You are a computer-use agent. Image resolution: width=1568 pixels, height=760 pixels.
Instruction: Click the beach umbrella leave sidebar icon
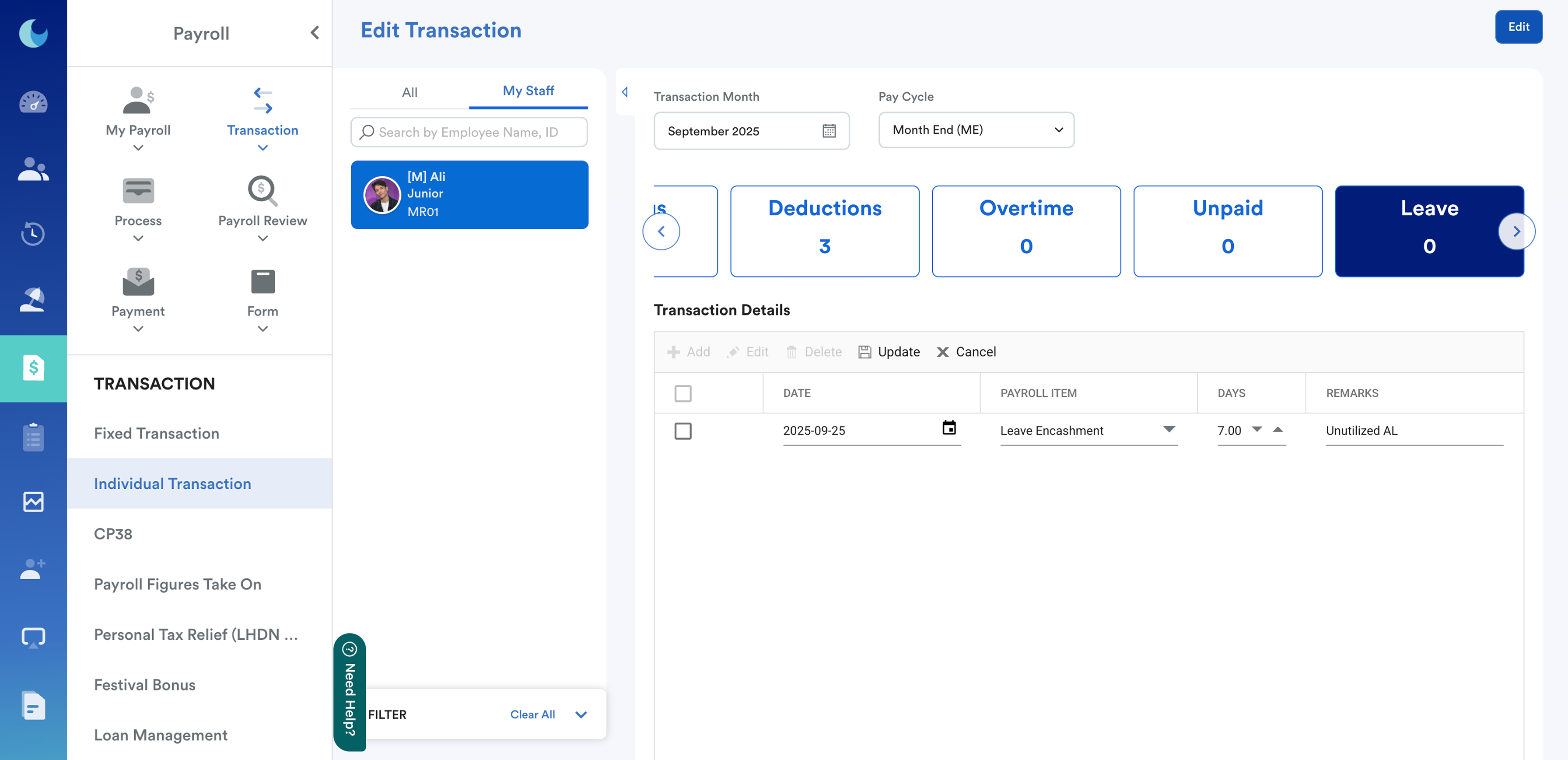(33, 299)
